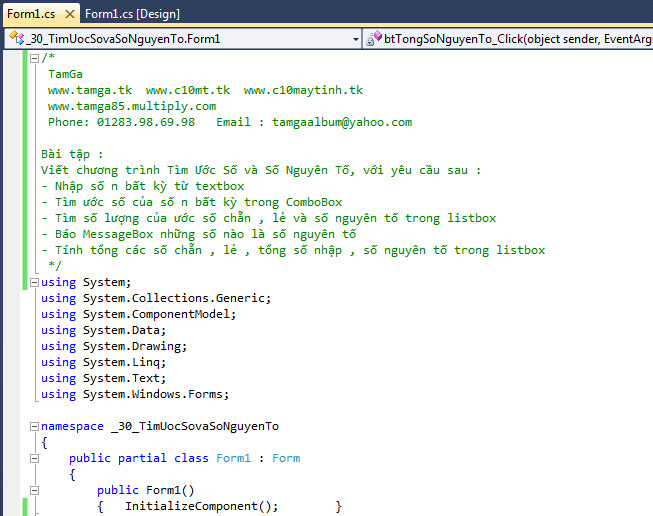Collapse the public partial class Form1

point(35,459)
